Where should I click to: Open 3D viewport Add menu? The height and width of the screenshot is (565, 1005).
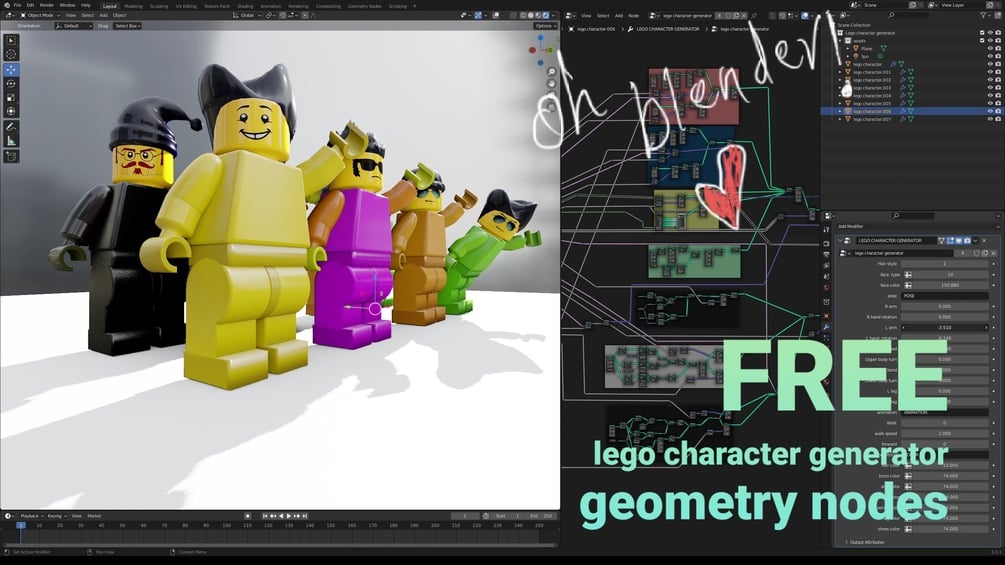click(103, 15)
